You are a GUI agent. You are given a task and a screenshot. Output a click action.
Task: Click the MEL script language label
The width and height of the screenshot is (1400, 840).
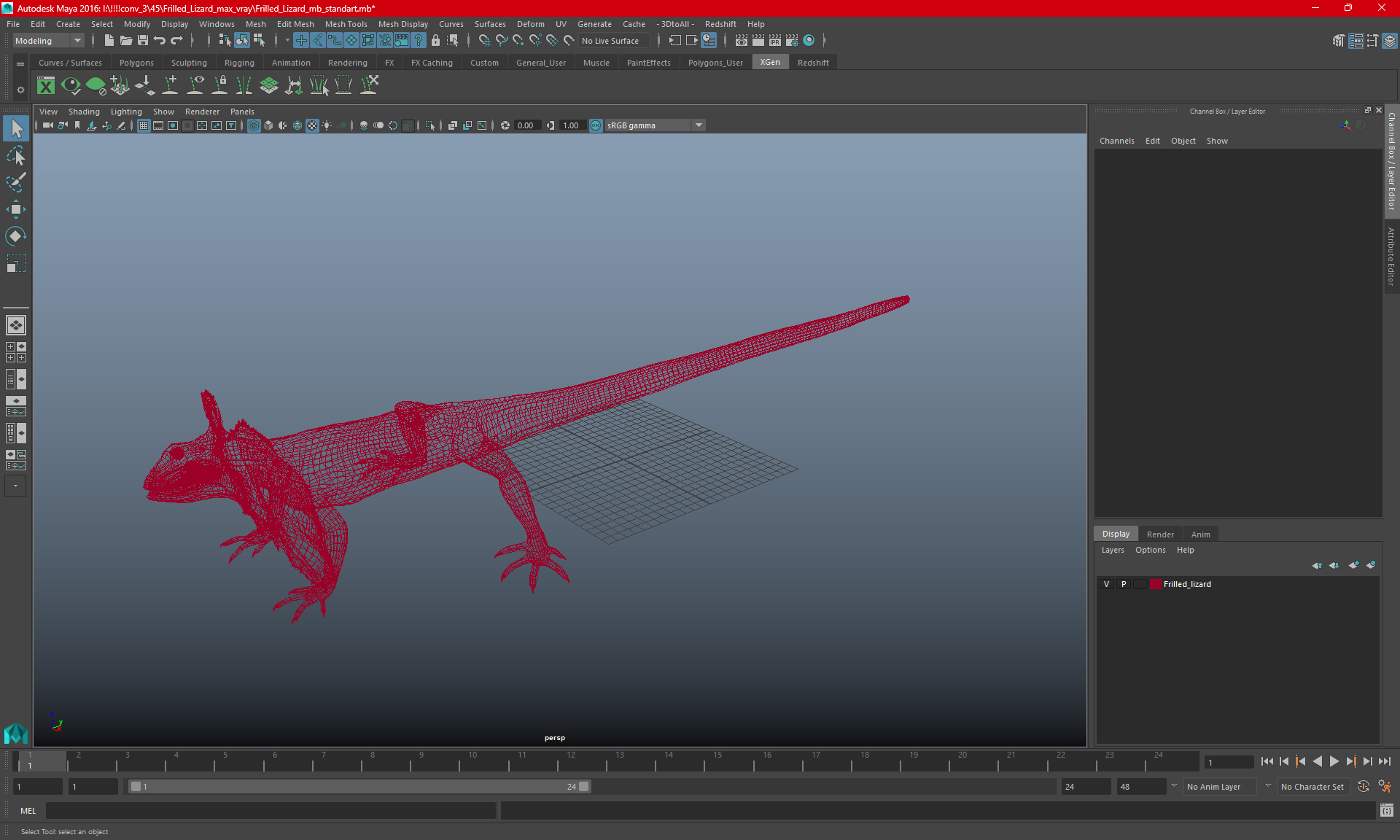28,811
